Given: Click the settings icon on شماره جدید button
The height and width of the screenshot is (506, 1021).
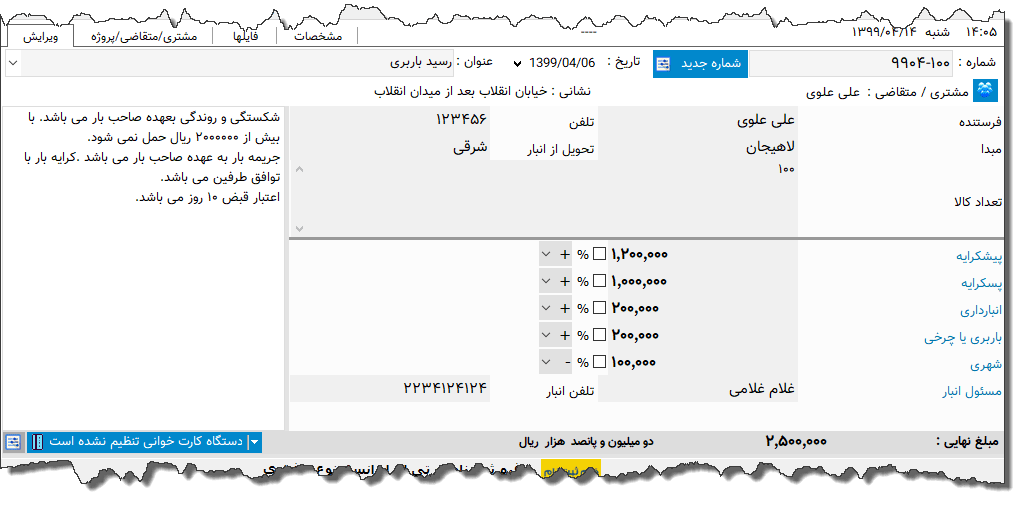Looking at the screenshot, I should coord(664,64).
